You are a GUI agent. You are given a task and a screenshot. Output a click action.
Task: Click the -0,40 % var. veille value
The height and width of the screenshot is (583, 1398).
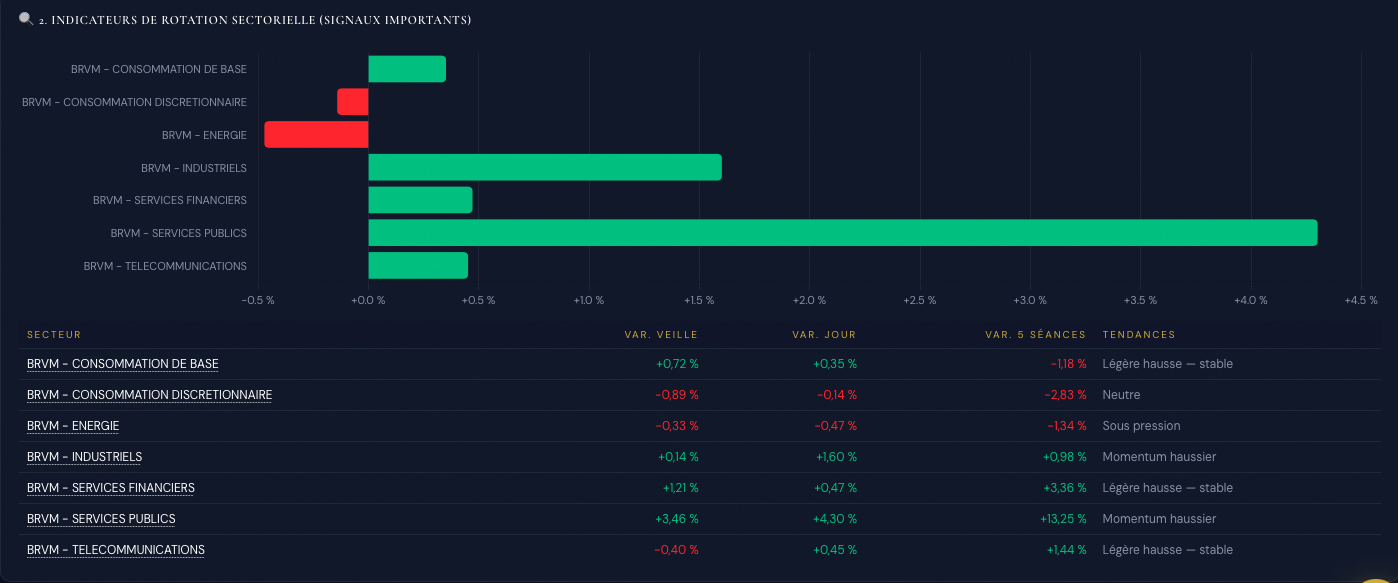(x=676, y=550)
